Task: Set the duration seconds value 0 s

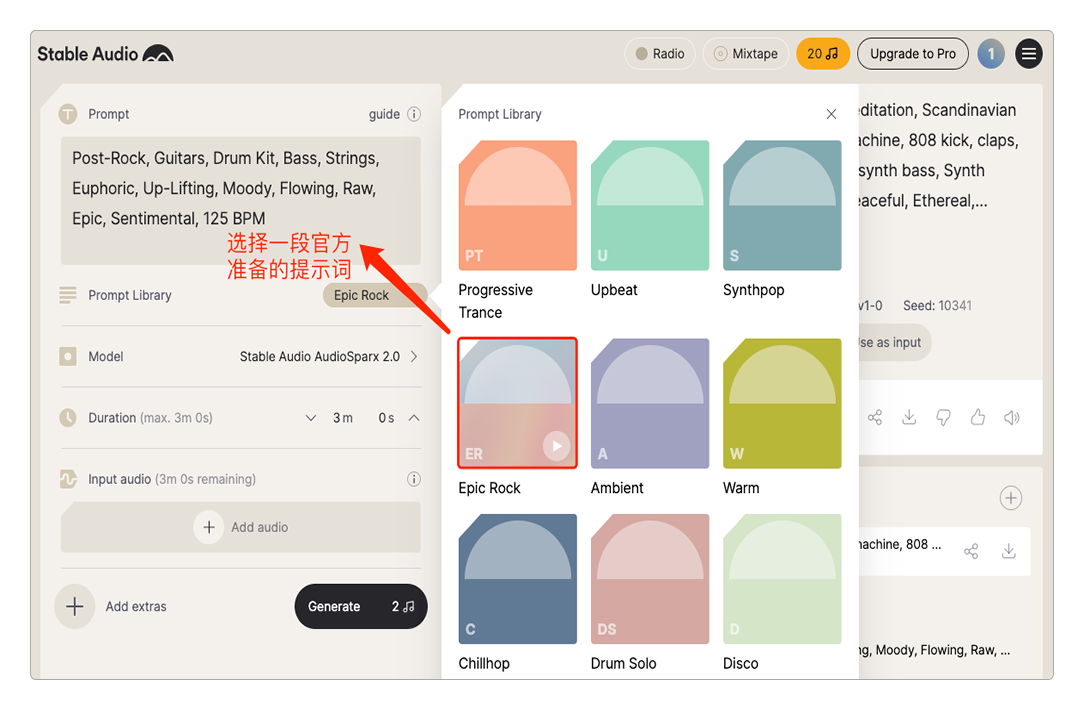Action: 386,418
